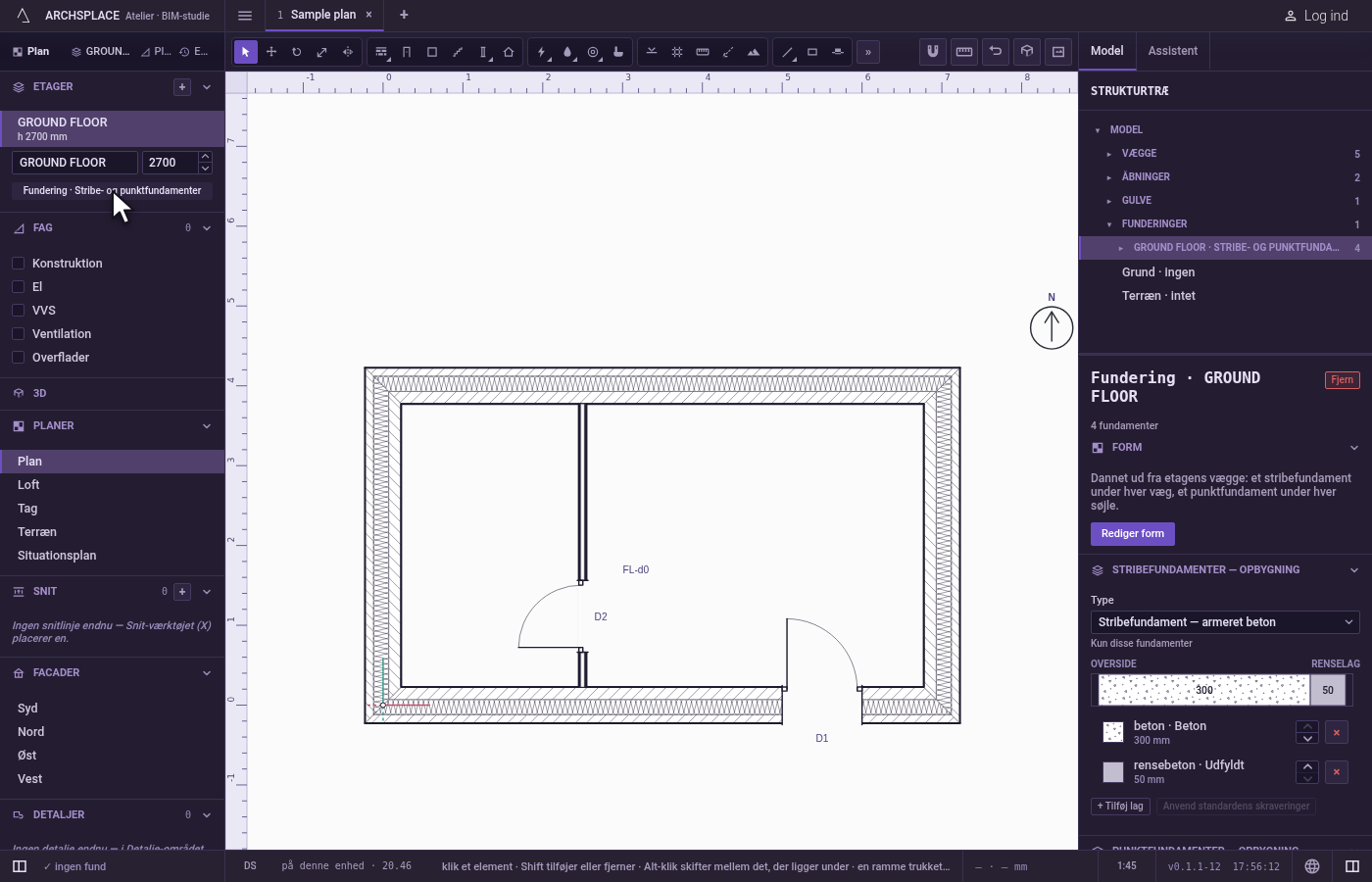This screenshot has height=882, width=1372.
Task: Open the hamburger menu
Action: 245,15
